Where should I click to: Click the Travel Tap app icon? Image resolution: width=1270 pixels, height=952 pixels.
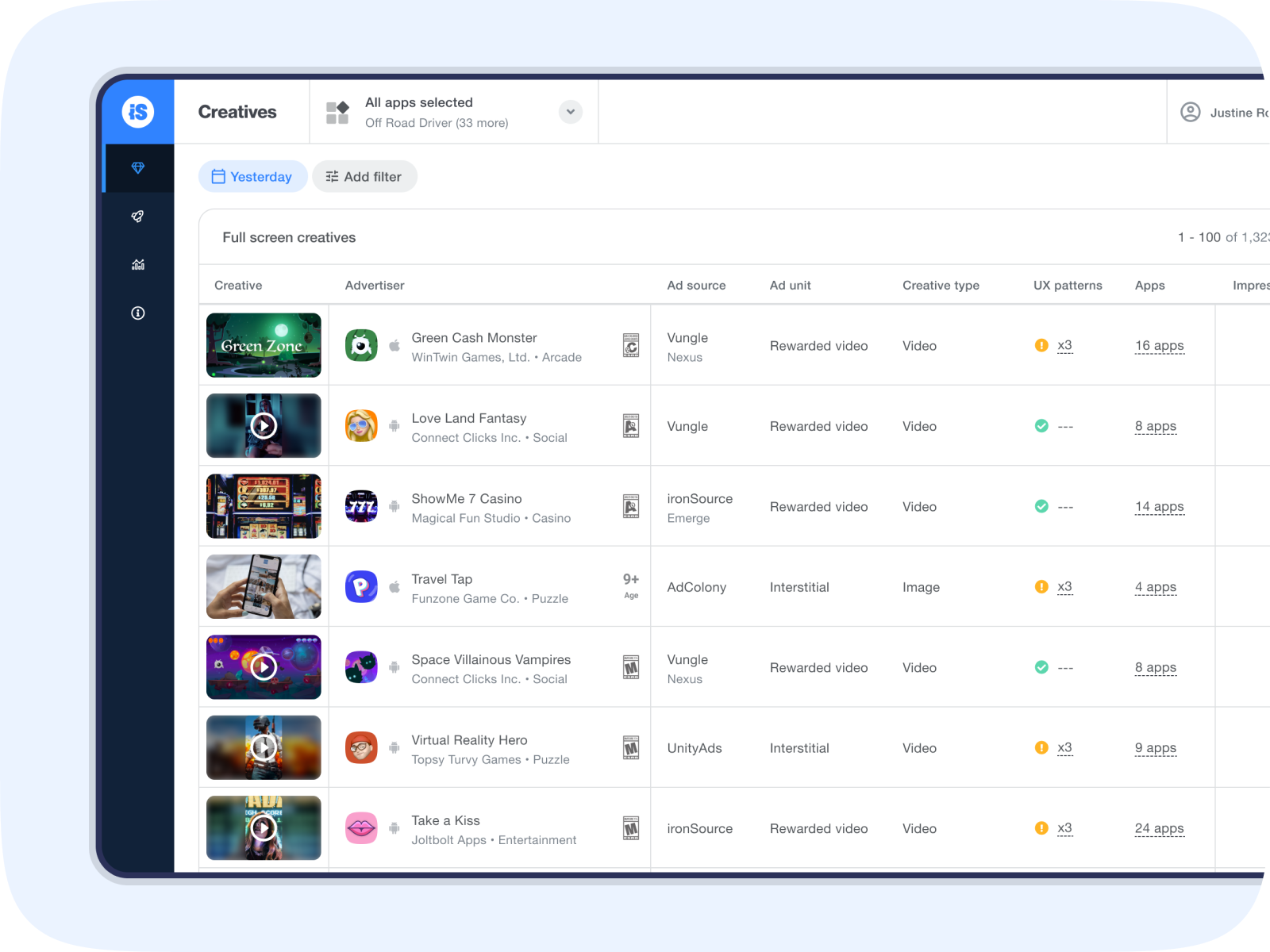click(361, 587)
